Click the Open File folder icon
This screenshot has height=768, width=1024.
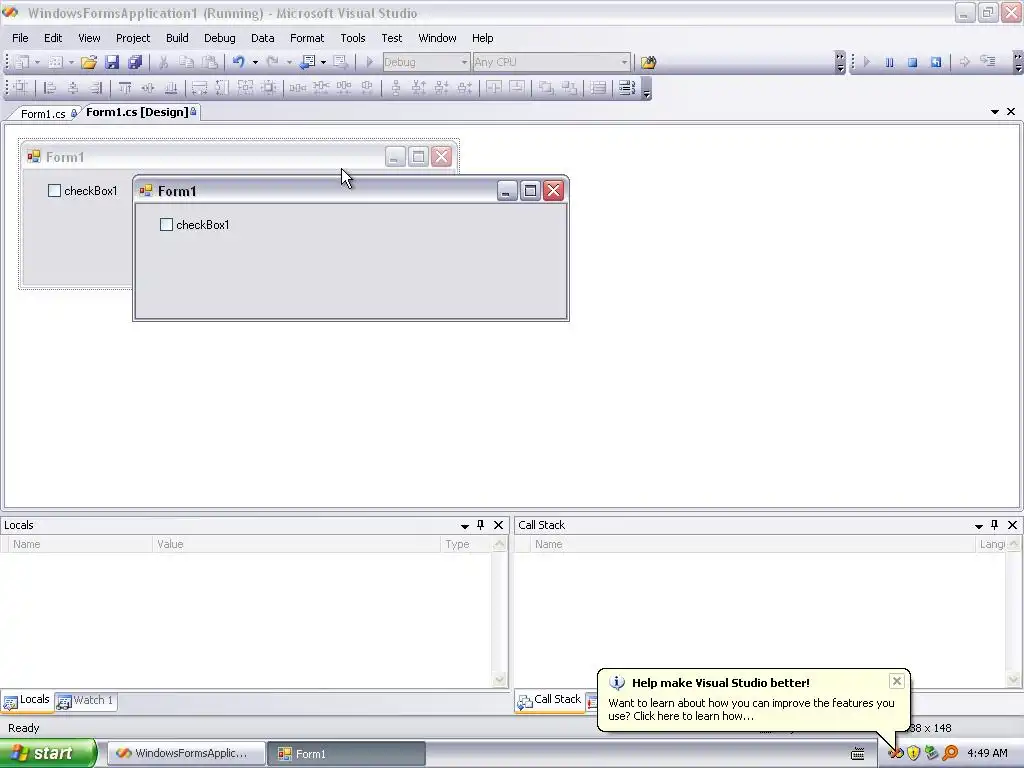coord(89,62)
